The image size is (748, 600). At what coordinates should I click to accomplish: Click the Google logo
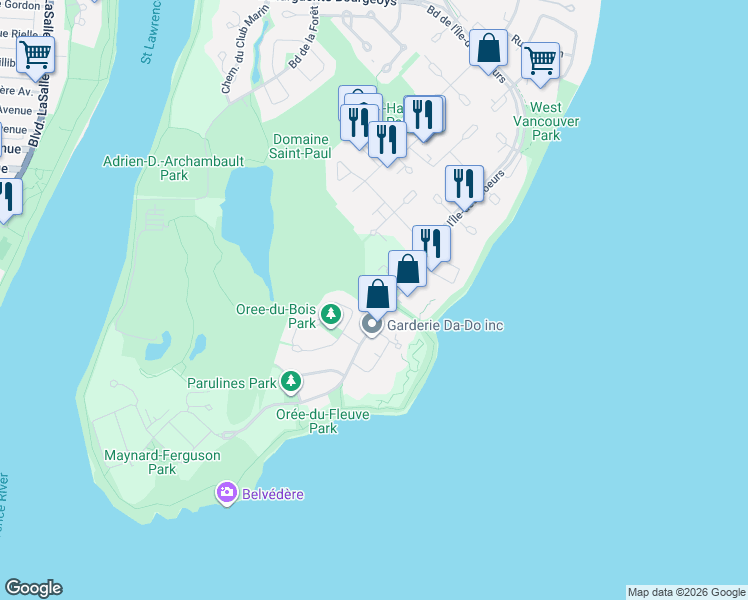[33, 588]
